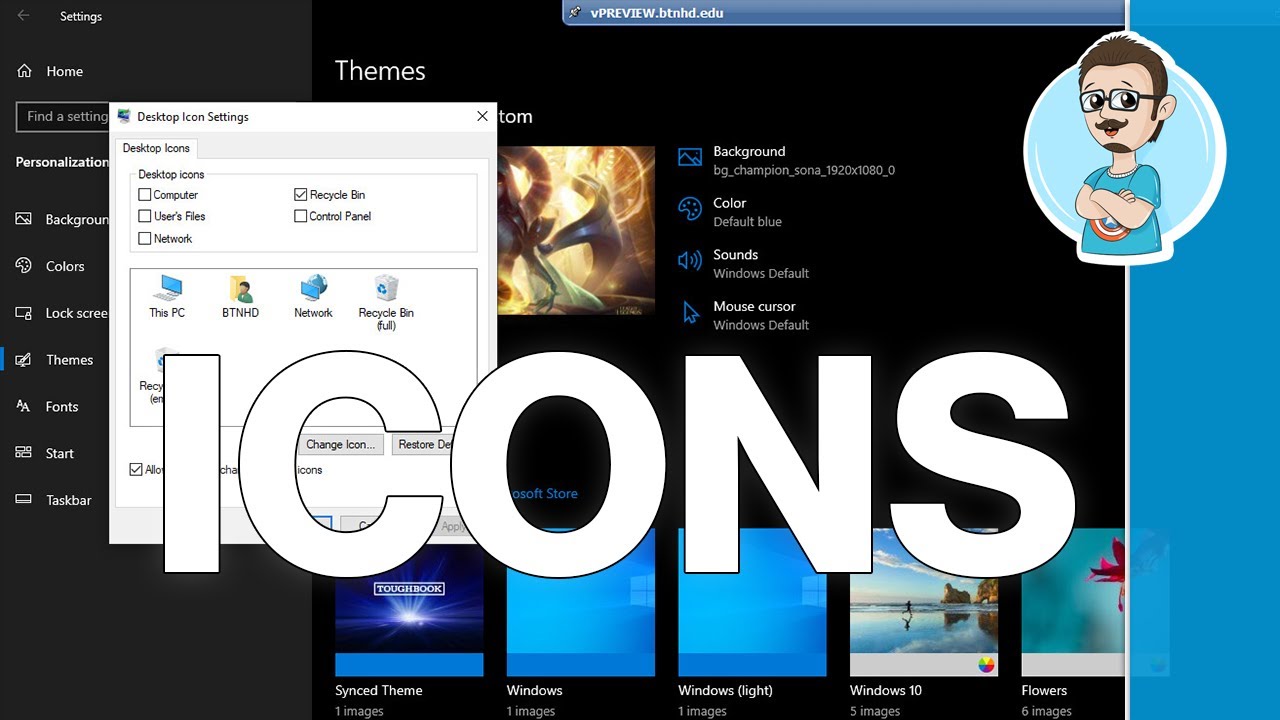Enable the Network desktop icon checkbox
Screen dimensions: 1280x720
pos(145,239)
